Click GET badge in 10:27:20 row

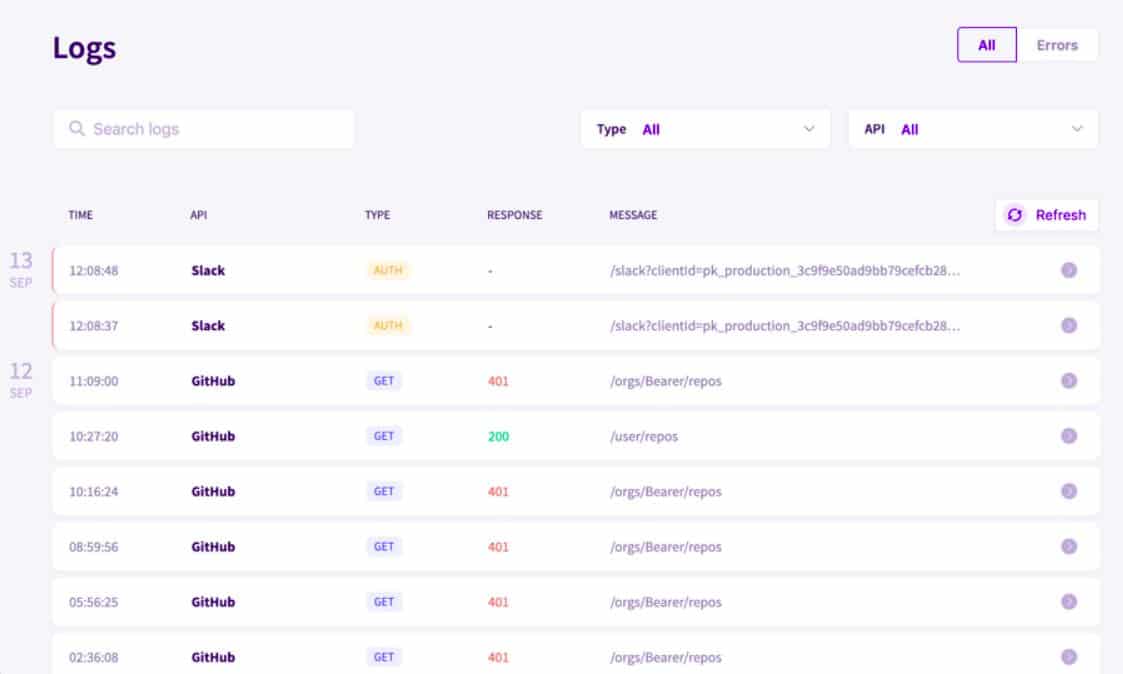click(384, 435)
